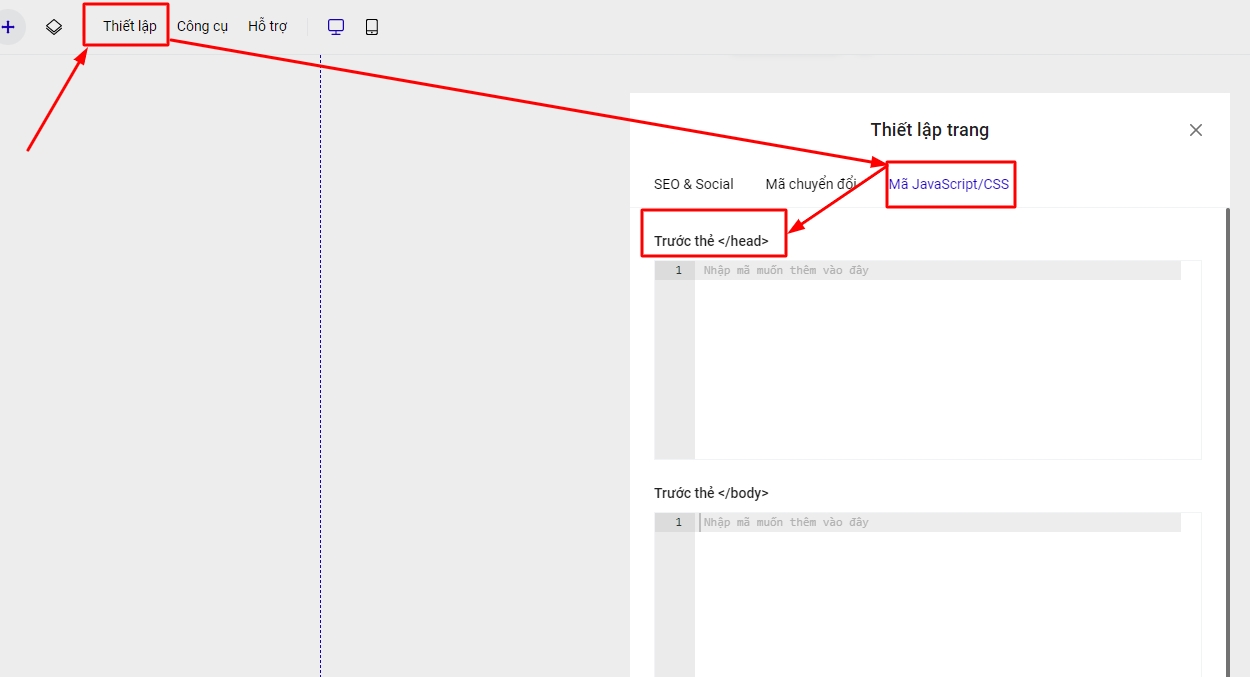1250x677 pixels.
Task: Open the Thiết lập menu
Action: pyautogui.click(x=129, y=26)
